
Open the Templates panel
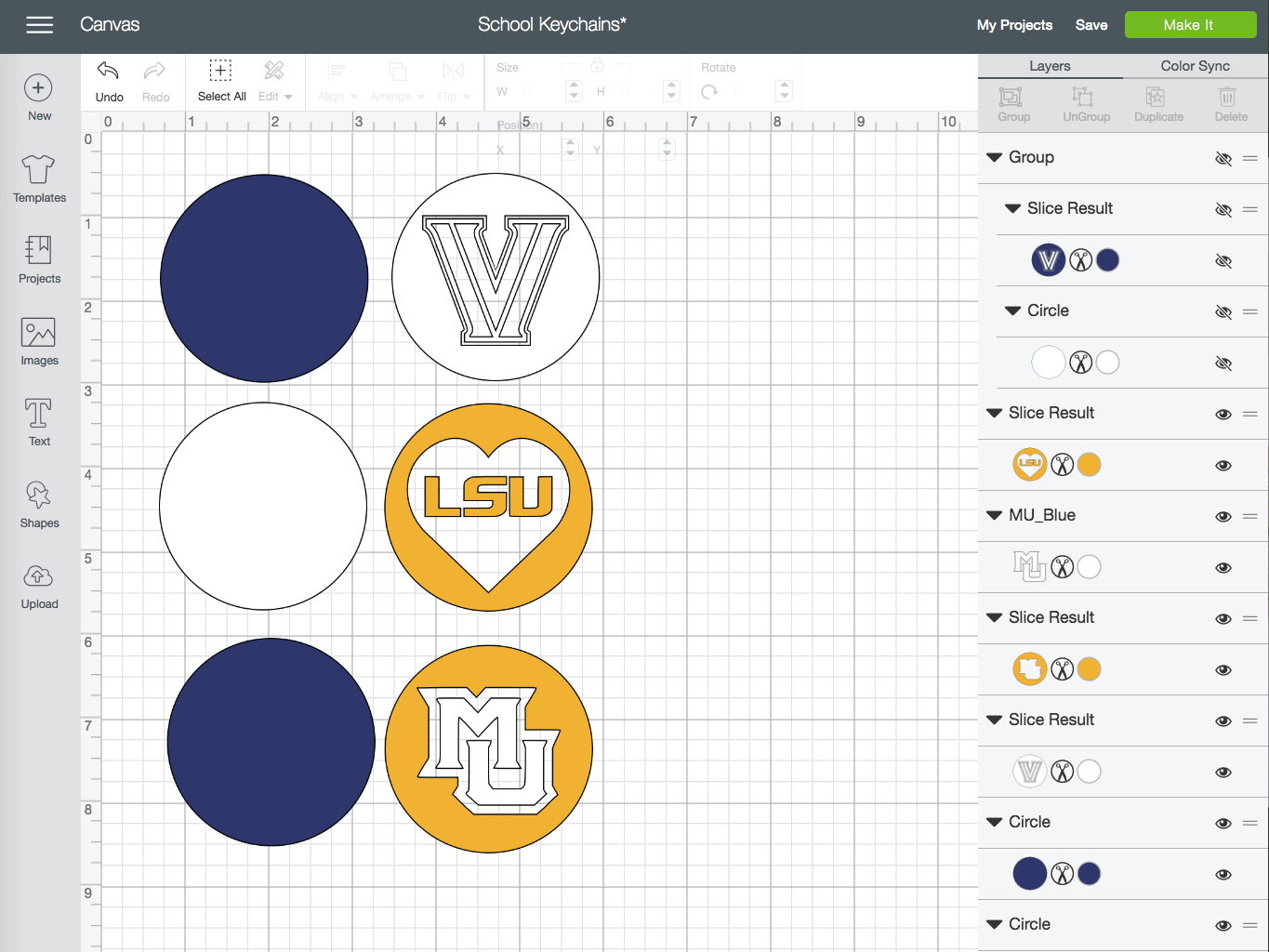pyautogui.click(x=39, y=170)
